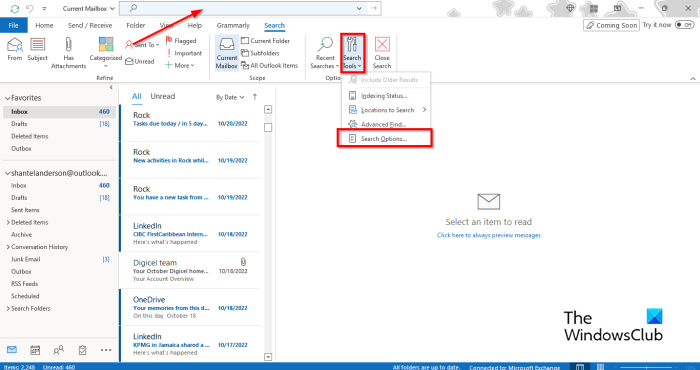Open the File tab
The height and width of the screenshot is (370, 700).
14,25
